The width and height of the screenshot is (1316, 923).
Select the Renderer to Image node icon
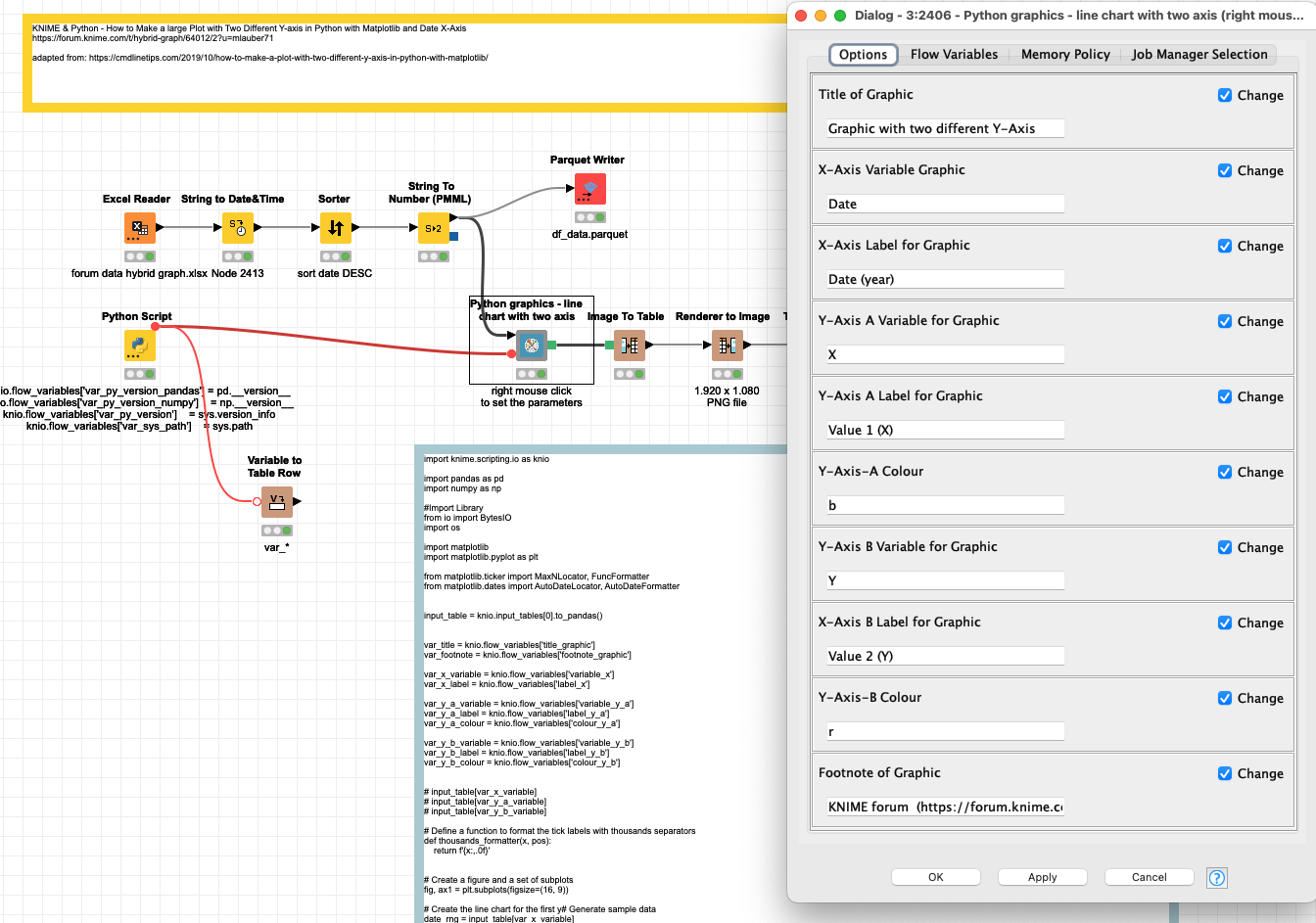tap(727, 346)
